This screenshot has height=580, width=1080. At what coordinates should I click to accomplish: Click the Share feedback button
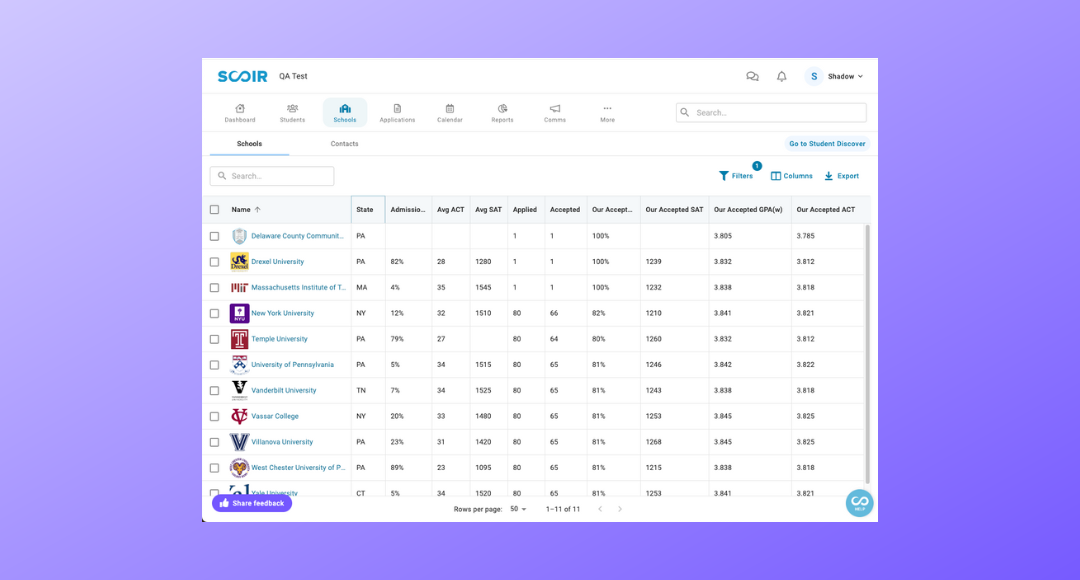click(252, 504)
